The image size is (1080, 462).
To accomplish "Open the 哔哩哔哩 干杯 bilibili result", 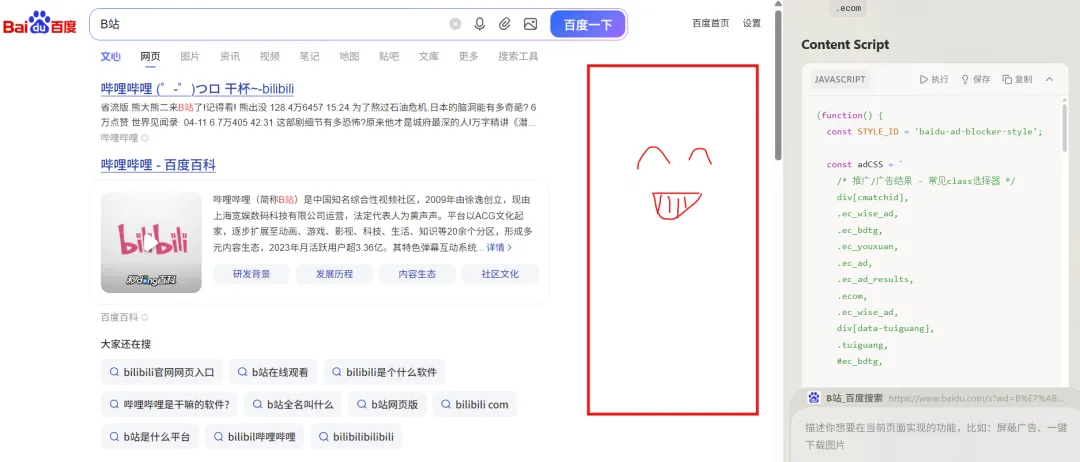I will click(x=198, y=89).
